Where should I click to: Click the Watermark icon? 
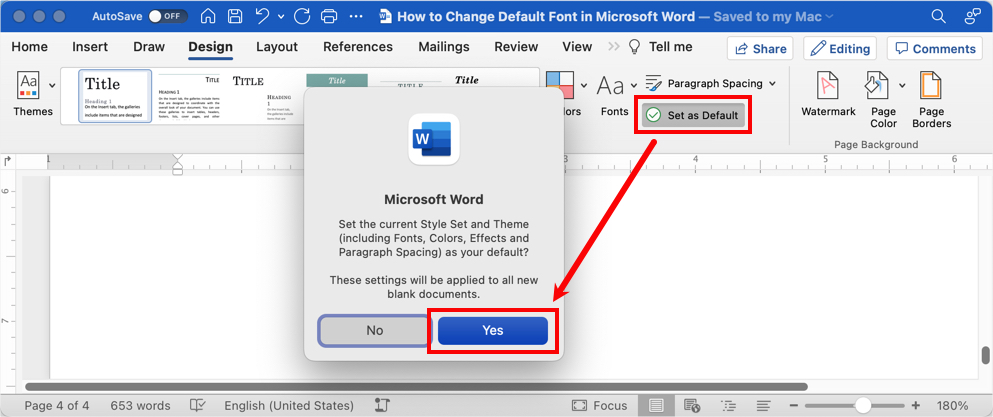pos(828,86)
